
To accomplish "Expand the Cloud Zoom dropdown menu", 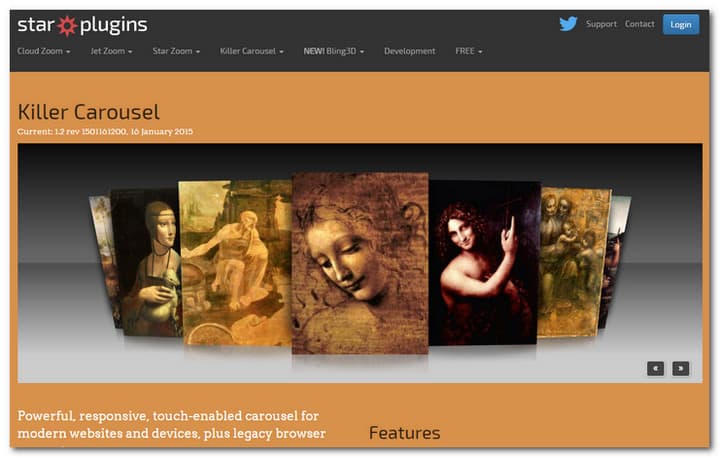I will point(44,51).
